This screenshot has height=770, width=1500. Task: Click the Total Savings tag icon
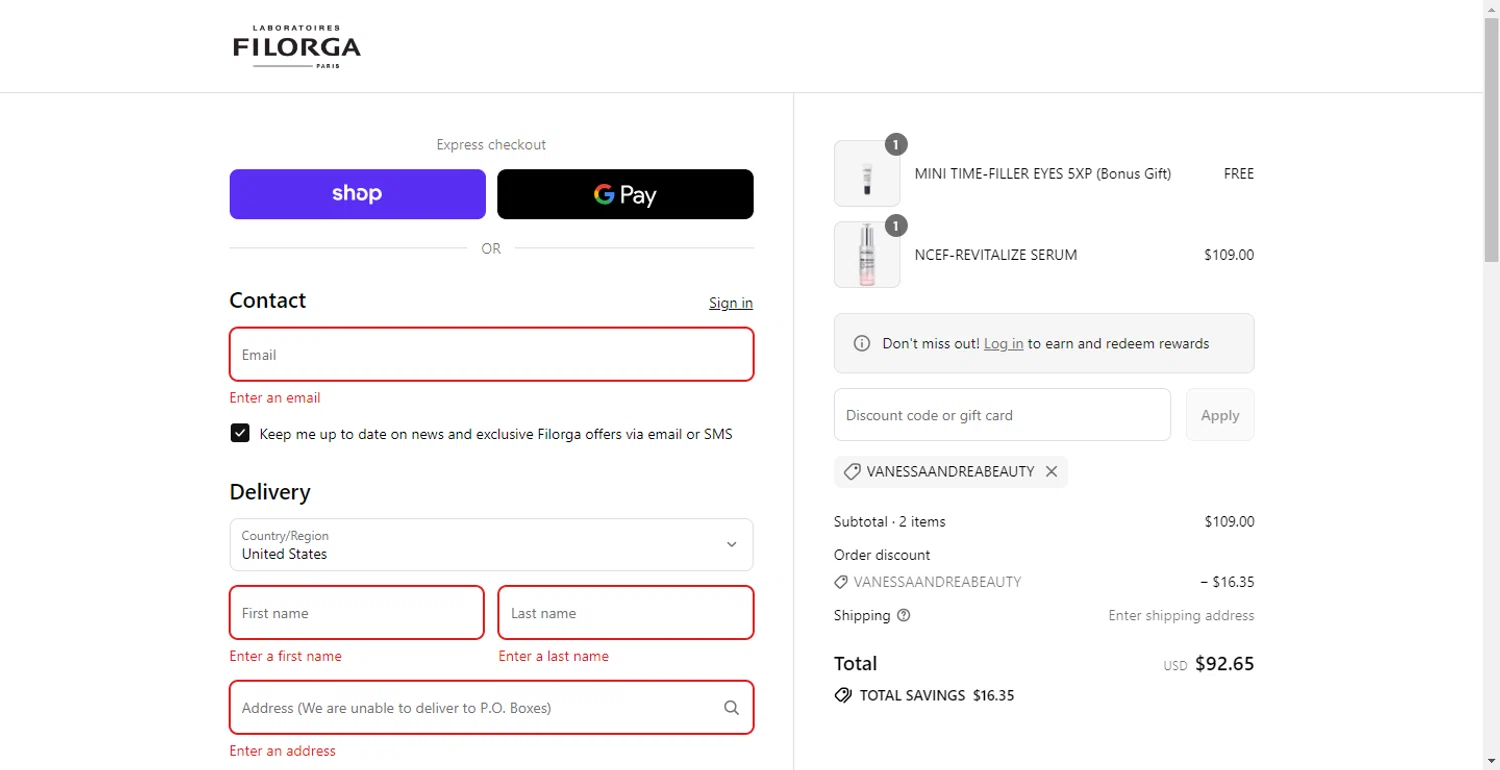(843, 695)
